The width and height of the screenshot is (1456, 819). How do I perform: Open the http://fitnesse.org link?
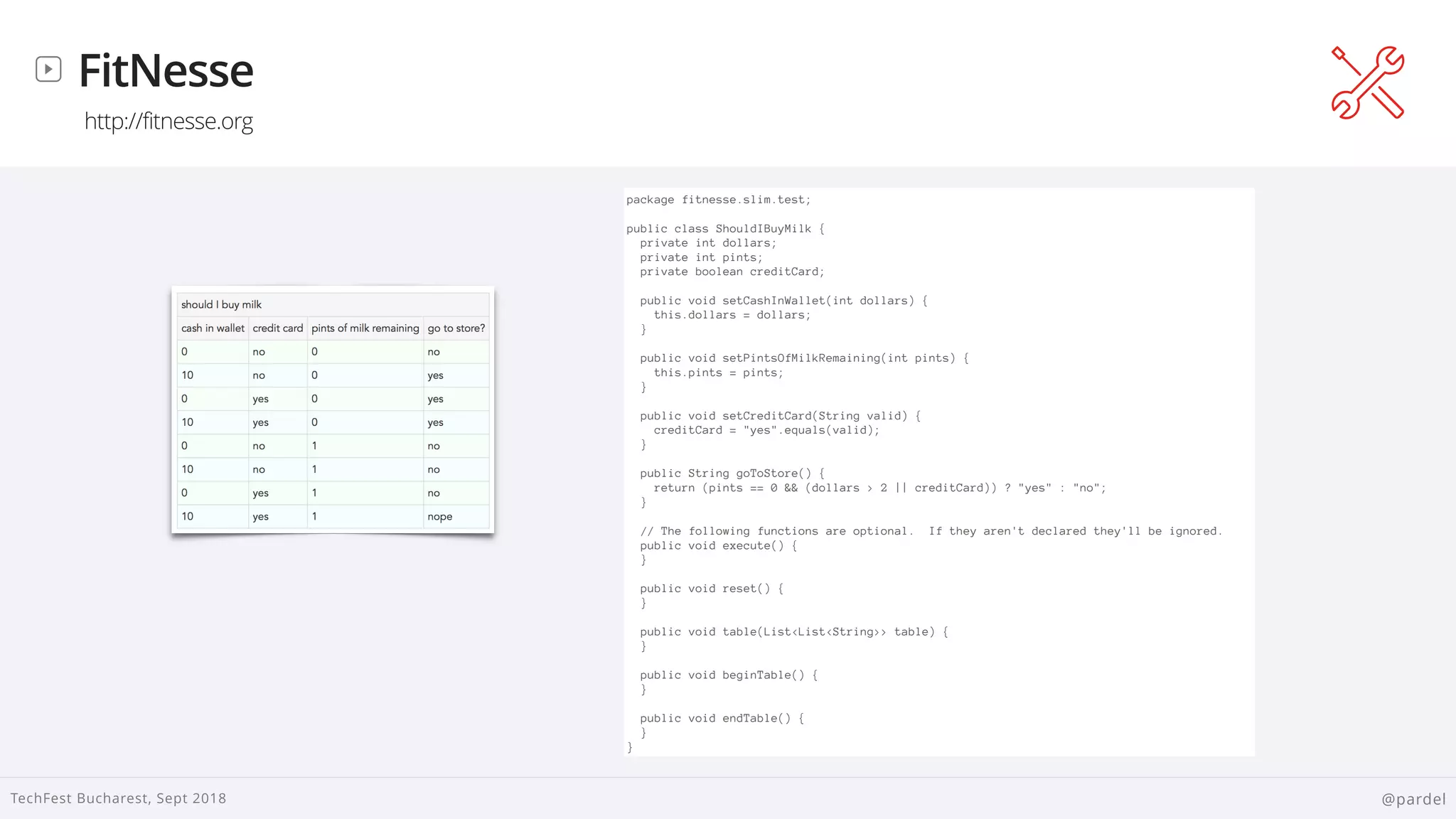(168, 121)
